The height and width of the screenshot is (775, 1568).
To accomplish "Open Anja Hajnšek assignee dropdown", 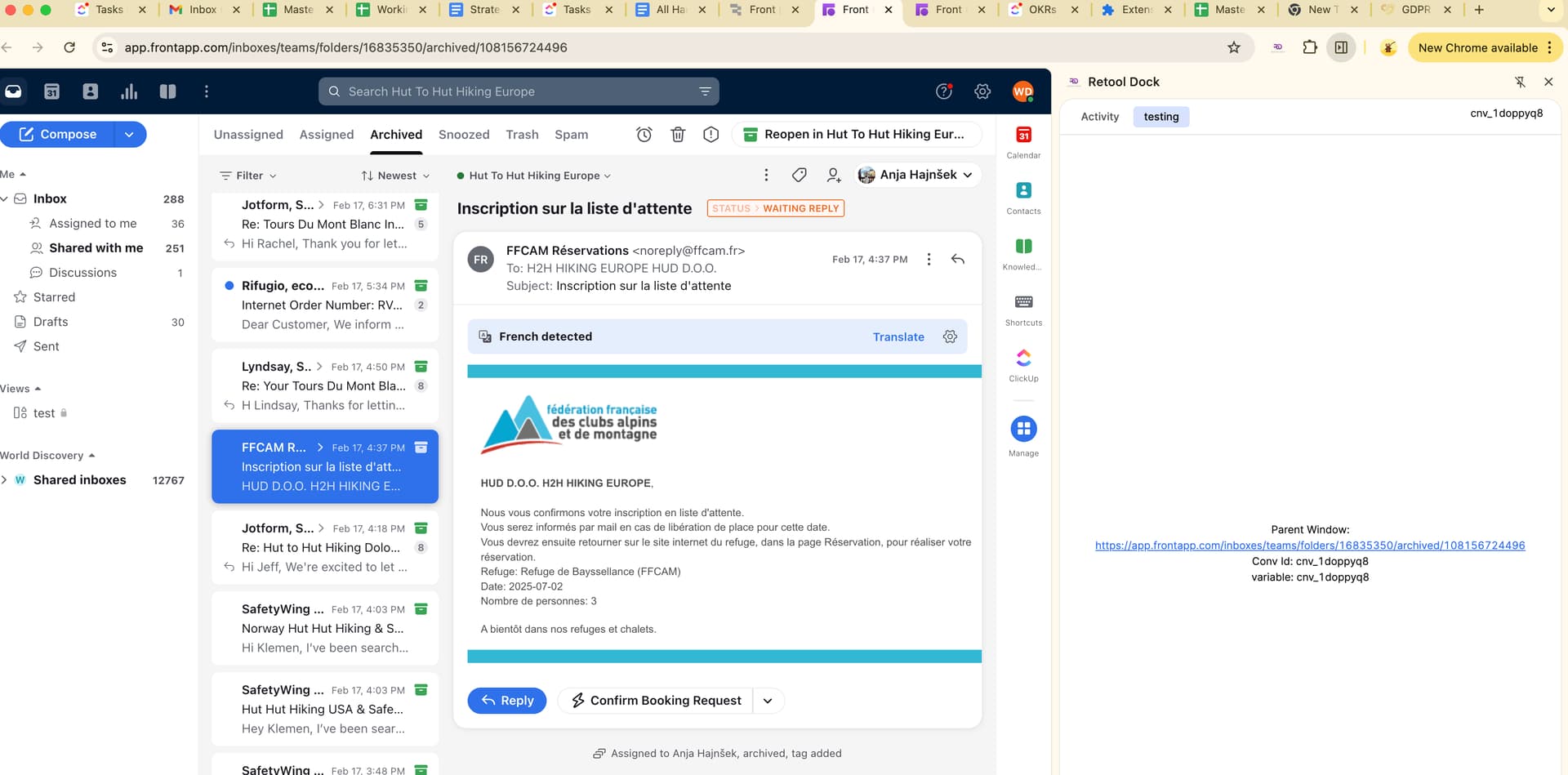I will tap(917, 175).
